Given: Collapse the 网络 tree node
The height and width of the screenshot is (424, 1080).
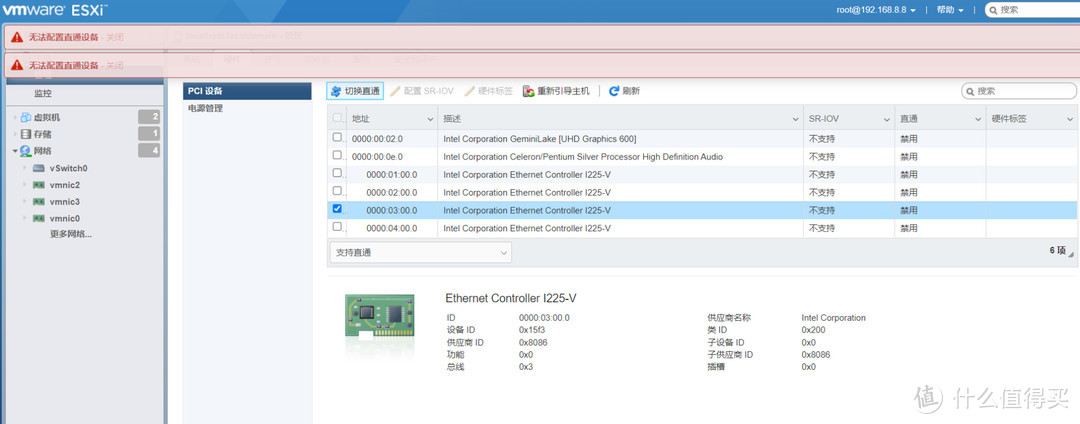Looking at the screenshot, I should [x=15, y=151].
